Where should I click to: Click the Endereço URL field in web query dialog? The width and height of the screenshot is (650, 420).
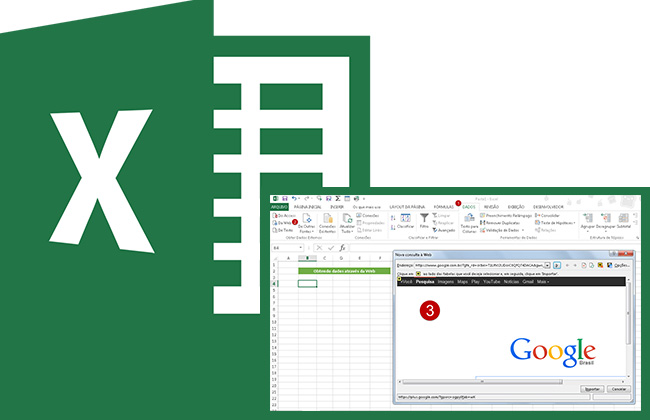tap(479, 265)
